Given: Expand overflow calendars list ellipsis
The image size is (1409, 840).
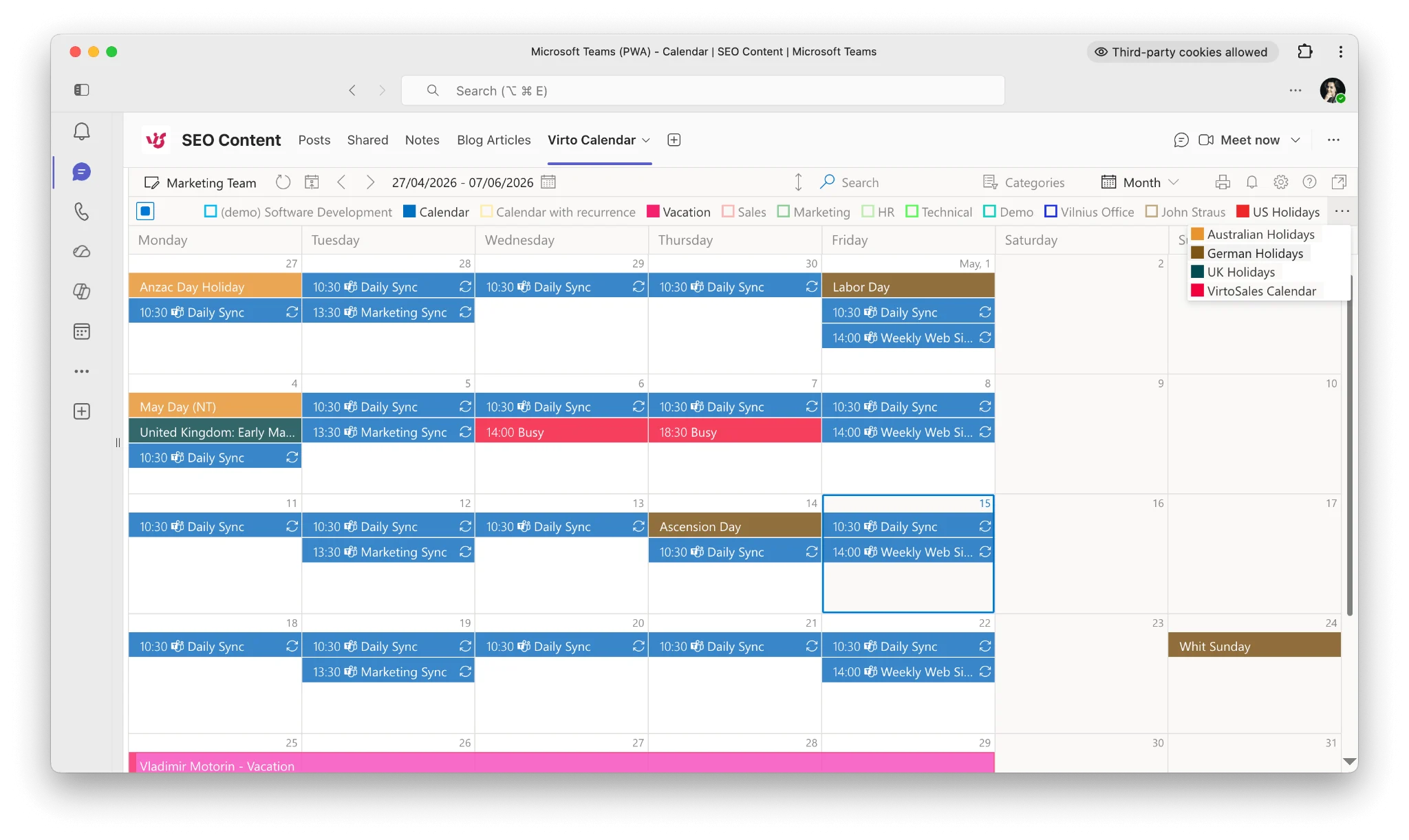Looking at the screenshot, I should [x=1342, y=212].
